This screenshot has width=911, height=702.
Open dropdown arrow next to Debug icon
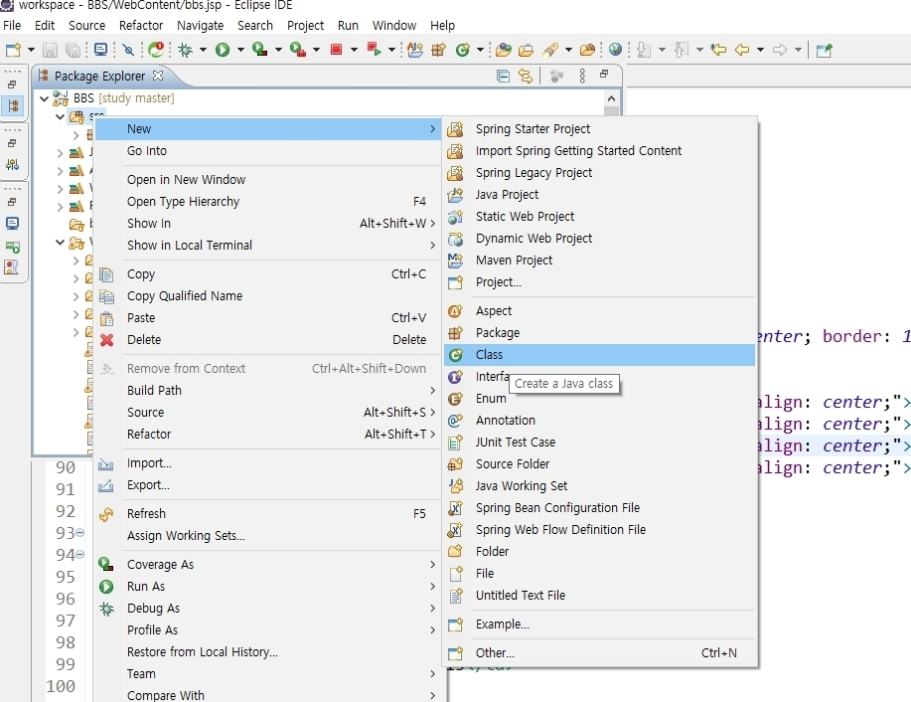coord(203,50)
